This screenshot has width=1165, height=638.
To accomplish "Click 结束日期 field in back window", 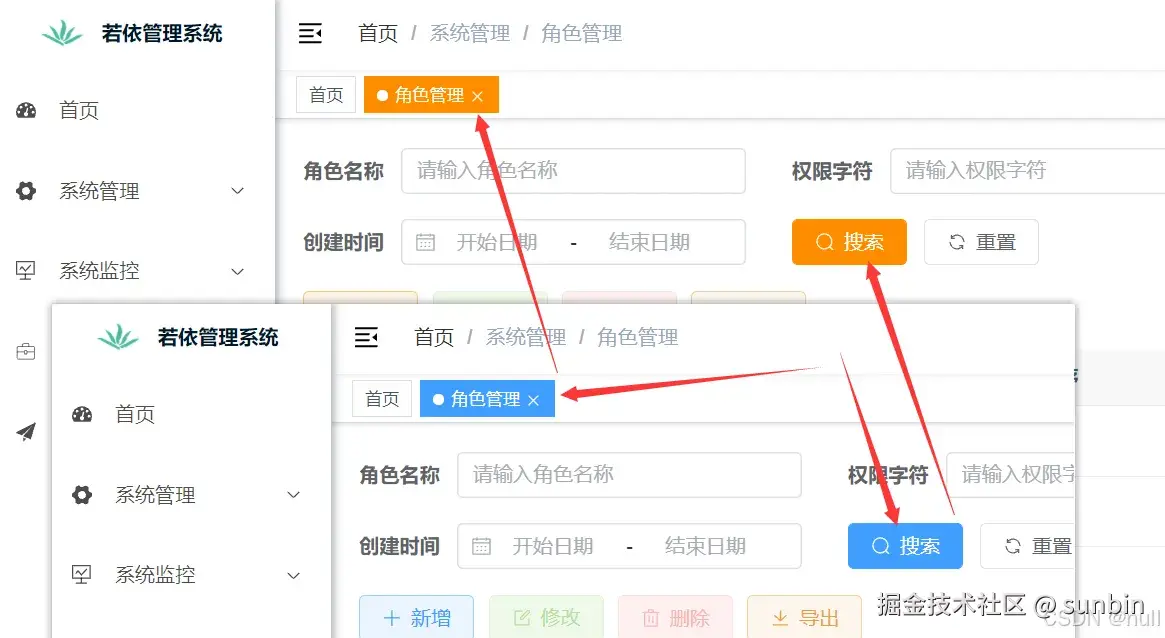I will pyautogui.click(x=649, y=242).
